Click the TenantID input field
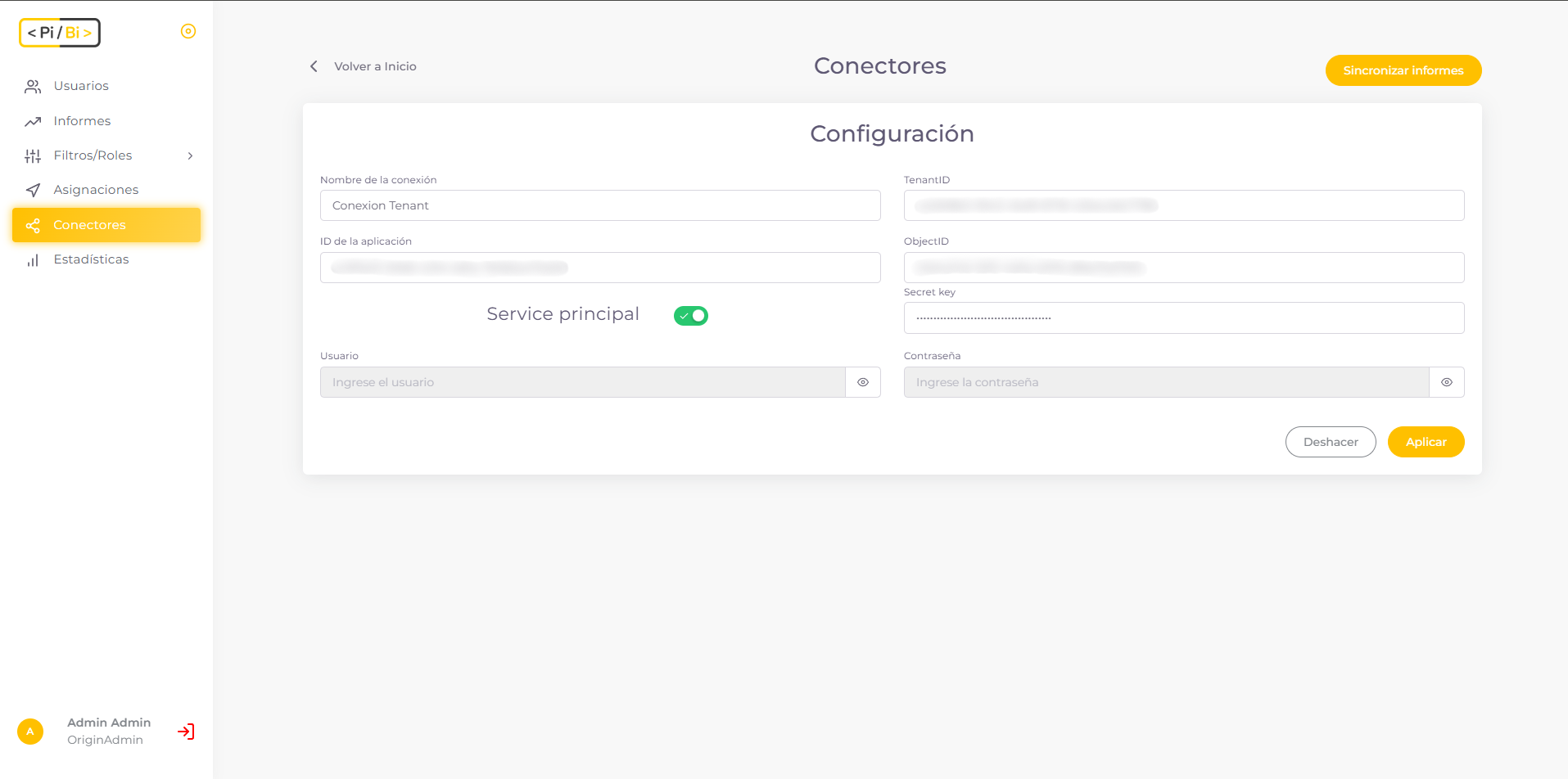 pyautogui.click(x=1184, y=205)
